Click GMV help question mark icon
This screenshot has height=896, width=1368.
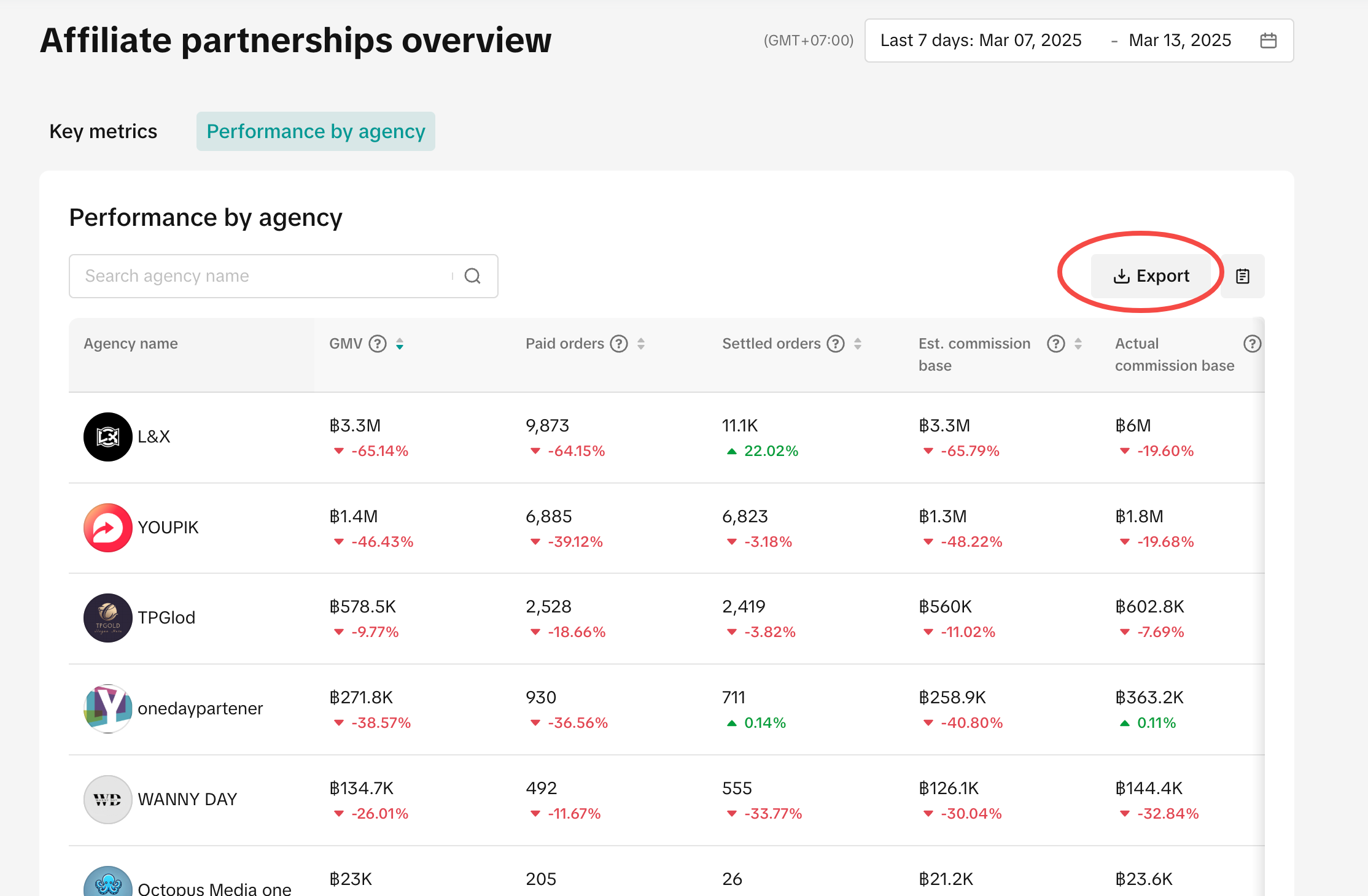point(378,344)
